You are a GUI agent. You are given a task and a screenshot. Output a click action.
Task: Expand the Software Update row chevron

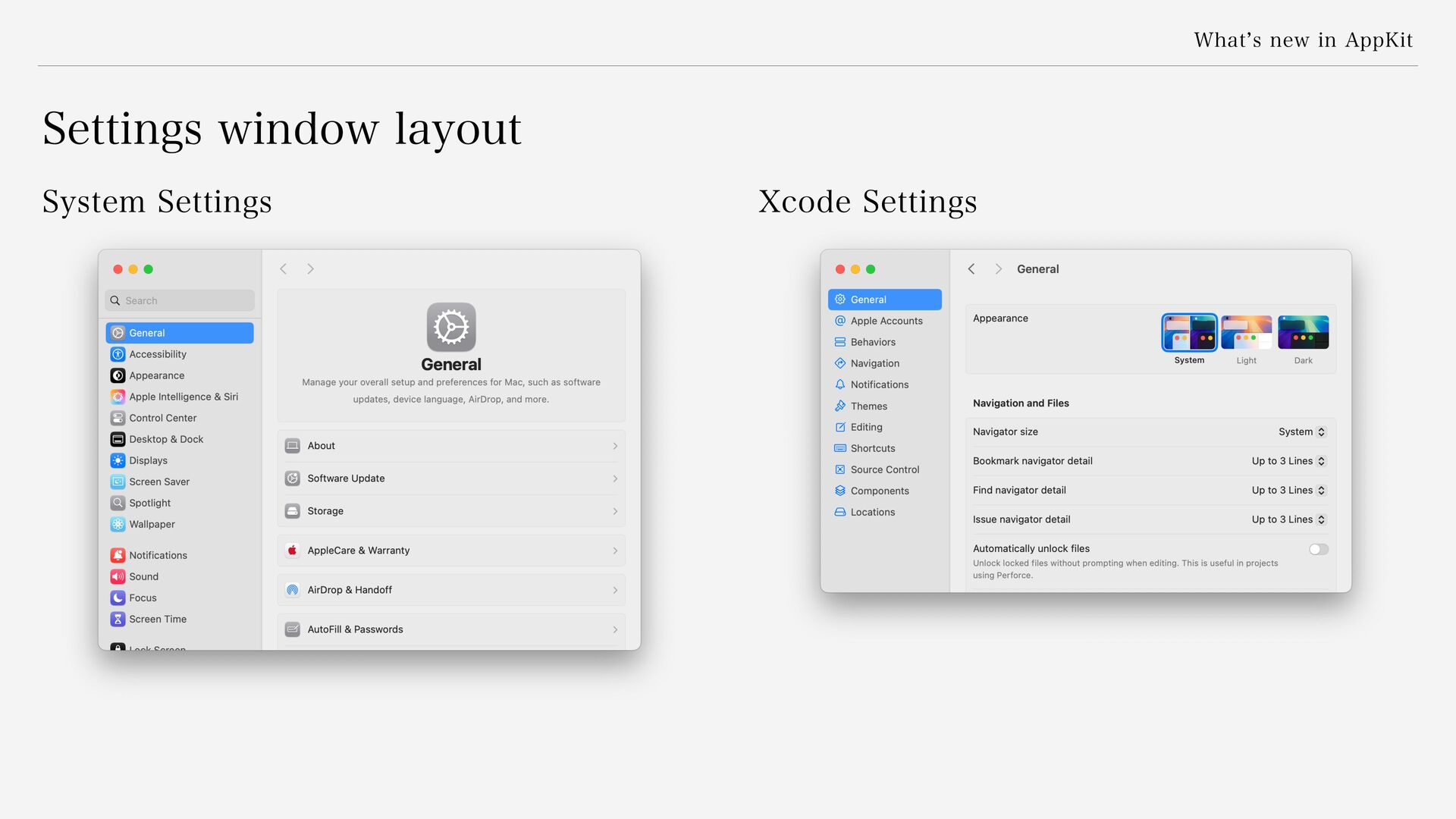[x=615, y=479]
